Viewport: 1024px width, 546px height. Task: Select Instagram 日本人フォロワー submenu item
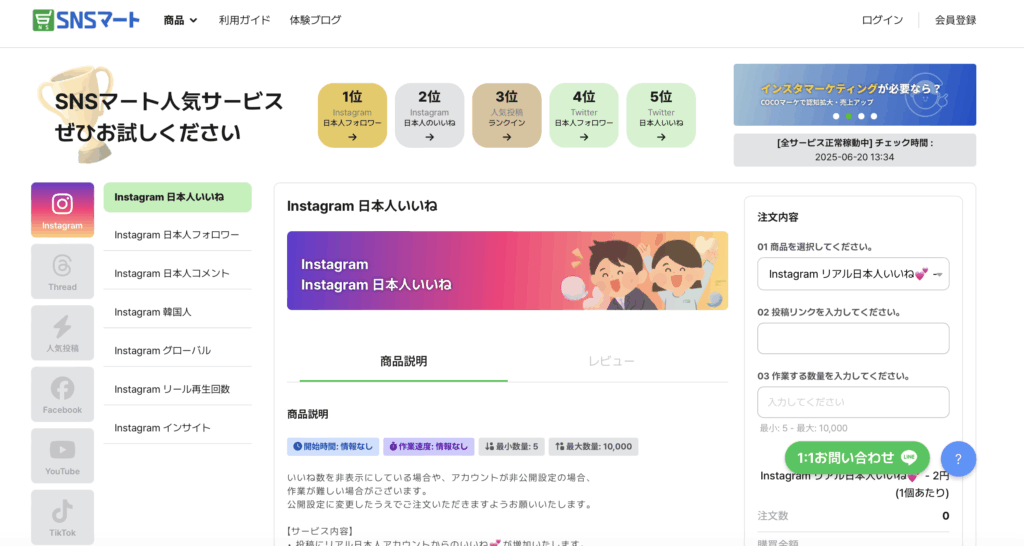[178, 235]
